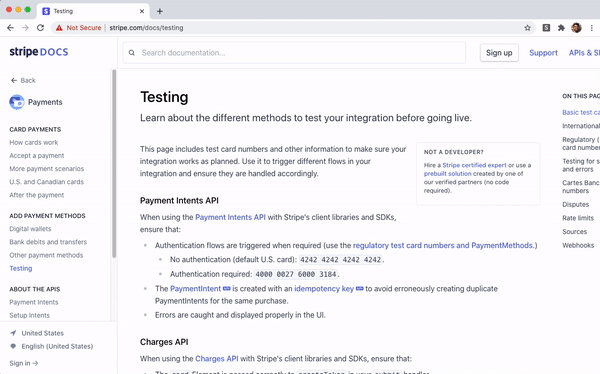Screen dimensions: 600x374
Task: Change the English (United States) language selector
Action: [57, 346]
